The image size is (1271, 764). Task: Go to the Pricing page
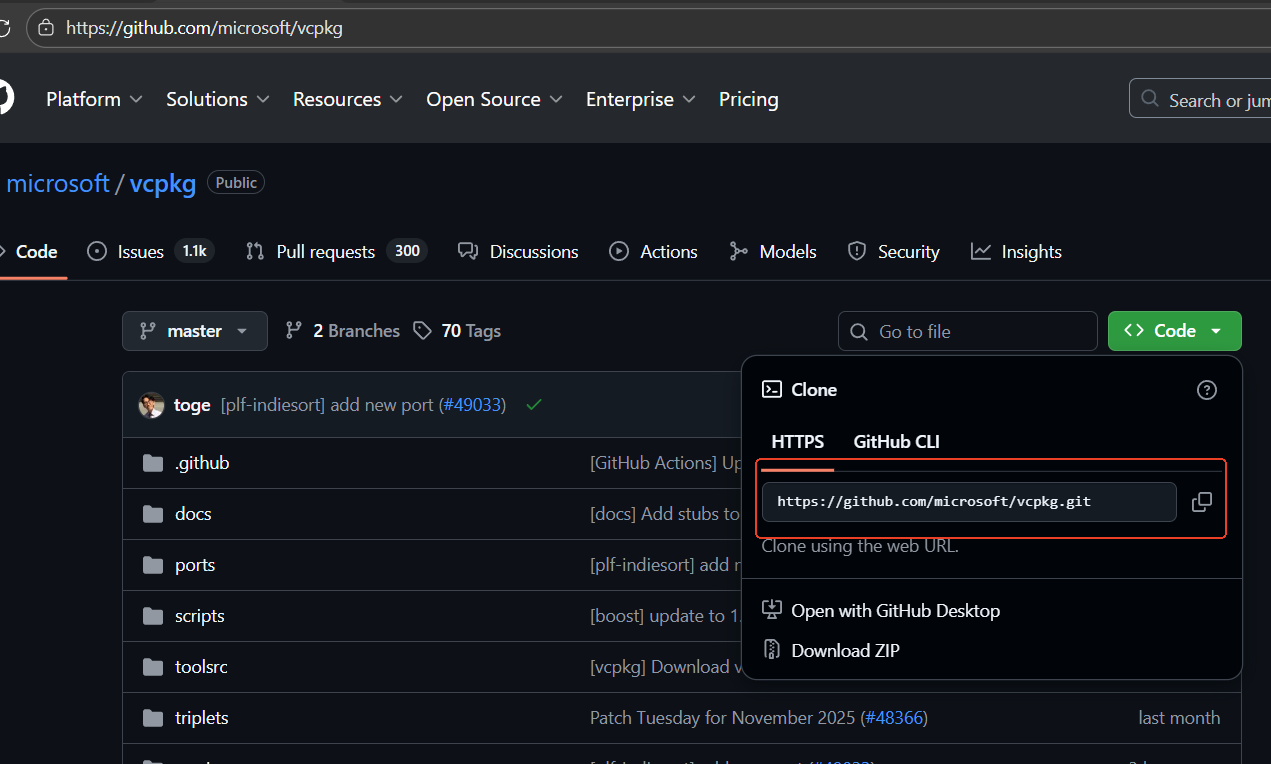click(x=748, y=99)
